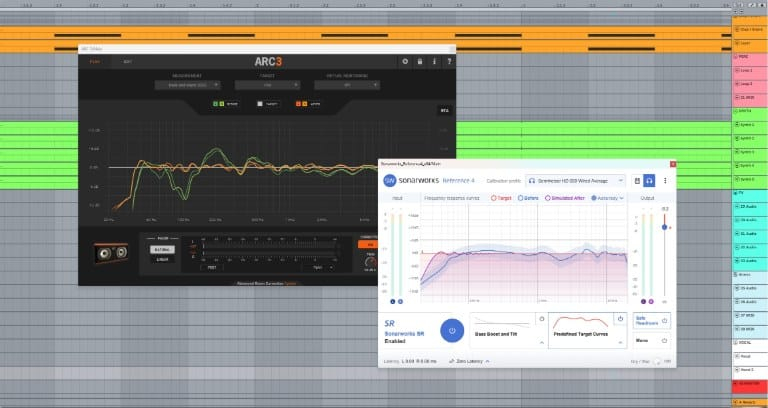Select Linear phase button in ARC3
Viewport: 768px width, 408px height.
pyautogui.click(x=162, y=259)
